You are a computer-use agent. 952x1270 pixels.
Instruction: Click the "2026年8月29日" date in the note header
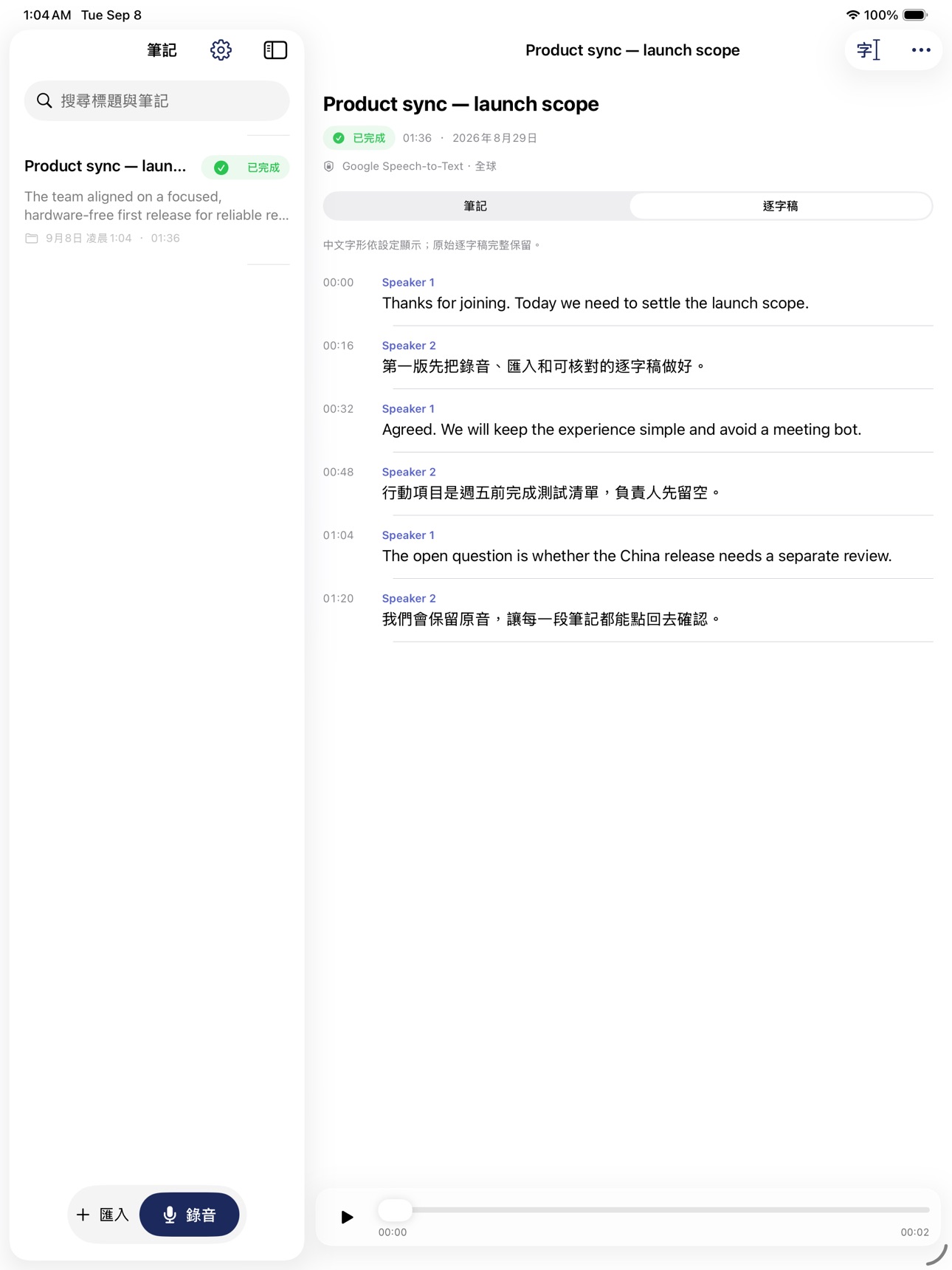point(494,138)
